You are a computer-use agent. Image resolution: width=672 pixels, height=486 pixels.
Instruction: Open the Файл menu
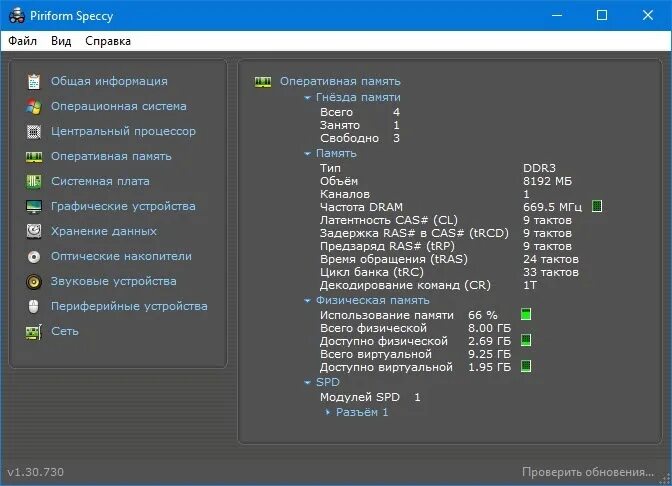22,41
